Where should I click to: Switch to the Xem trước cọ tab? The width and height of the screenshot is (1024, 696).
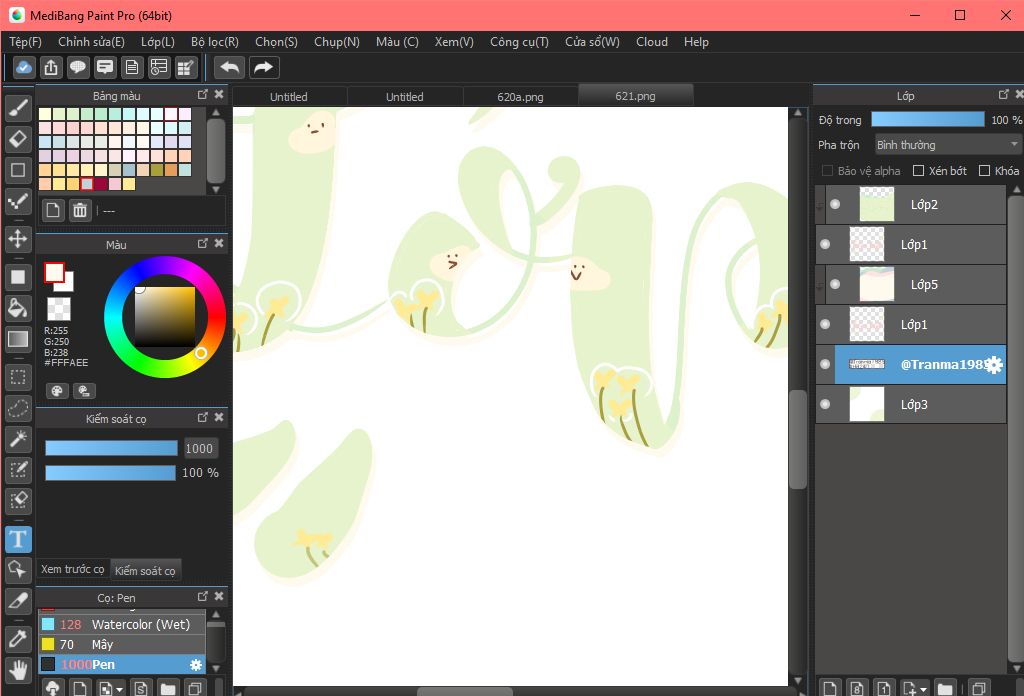[x=72, y=569]
